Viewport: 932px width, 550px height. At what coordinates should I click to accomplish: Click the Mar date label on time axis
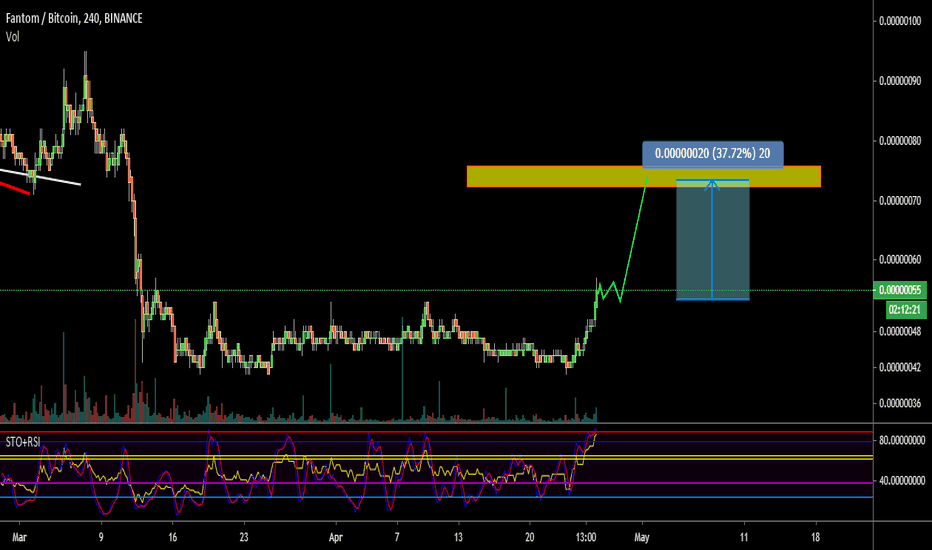point(20,538)
